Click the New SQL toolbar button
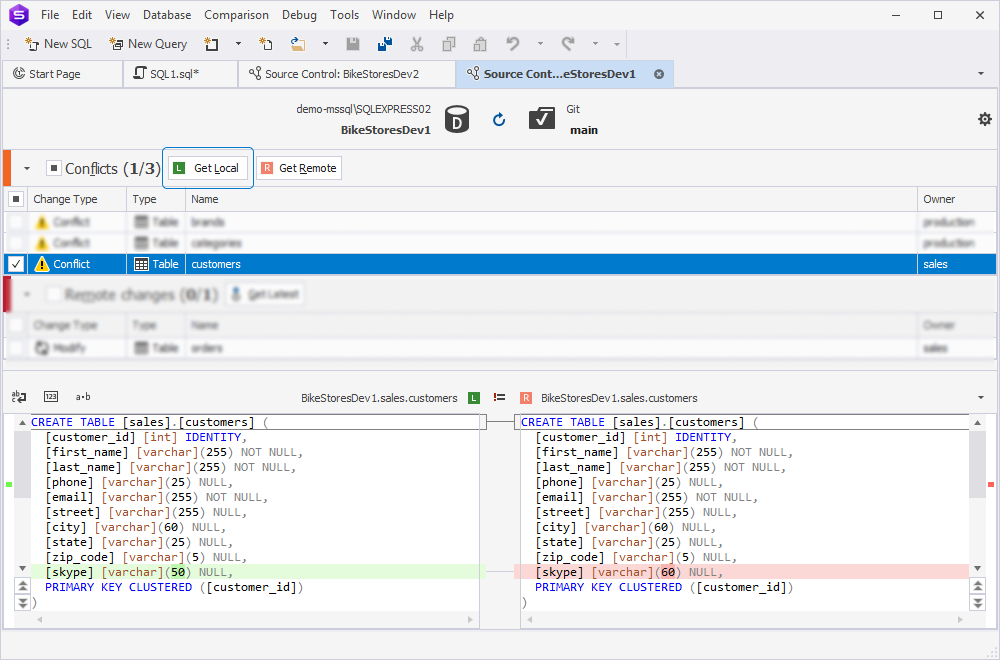Viewport: 1000px width, 660px height. pos(59,44)
